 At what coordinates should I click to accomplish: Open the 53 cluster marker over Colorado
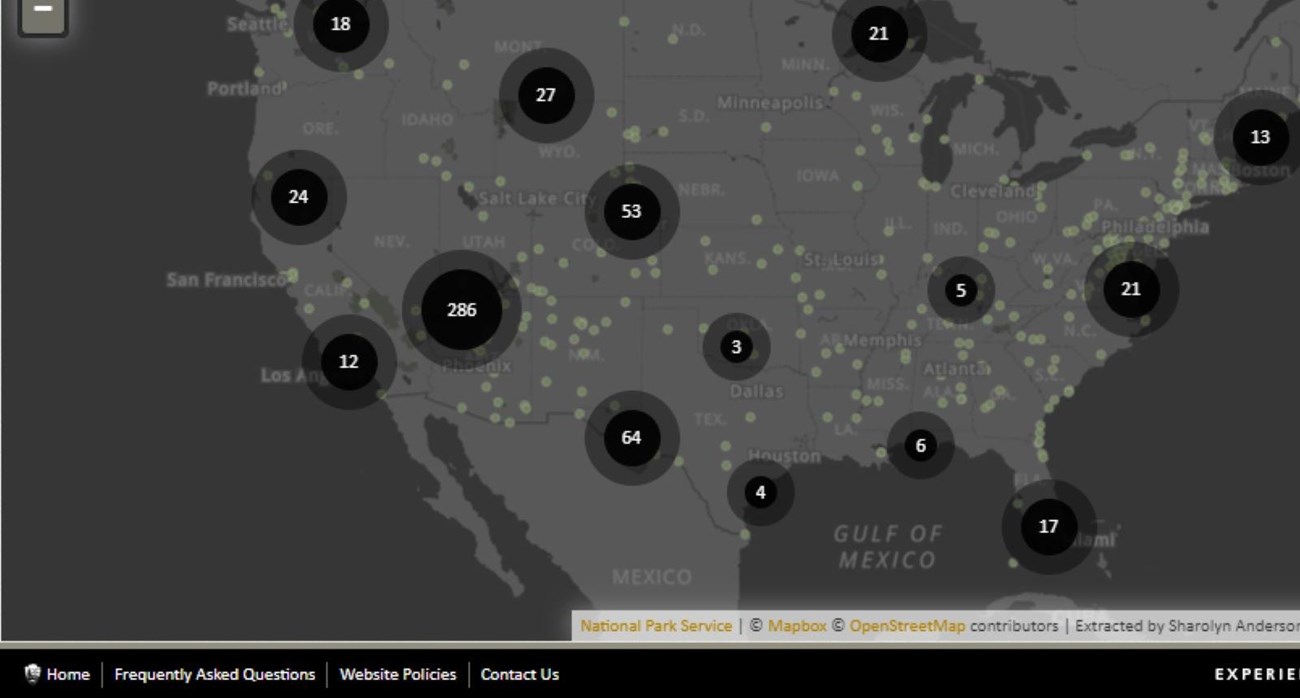click(x=632, y=211)
